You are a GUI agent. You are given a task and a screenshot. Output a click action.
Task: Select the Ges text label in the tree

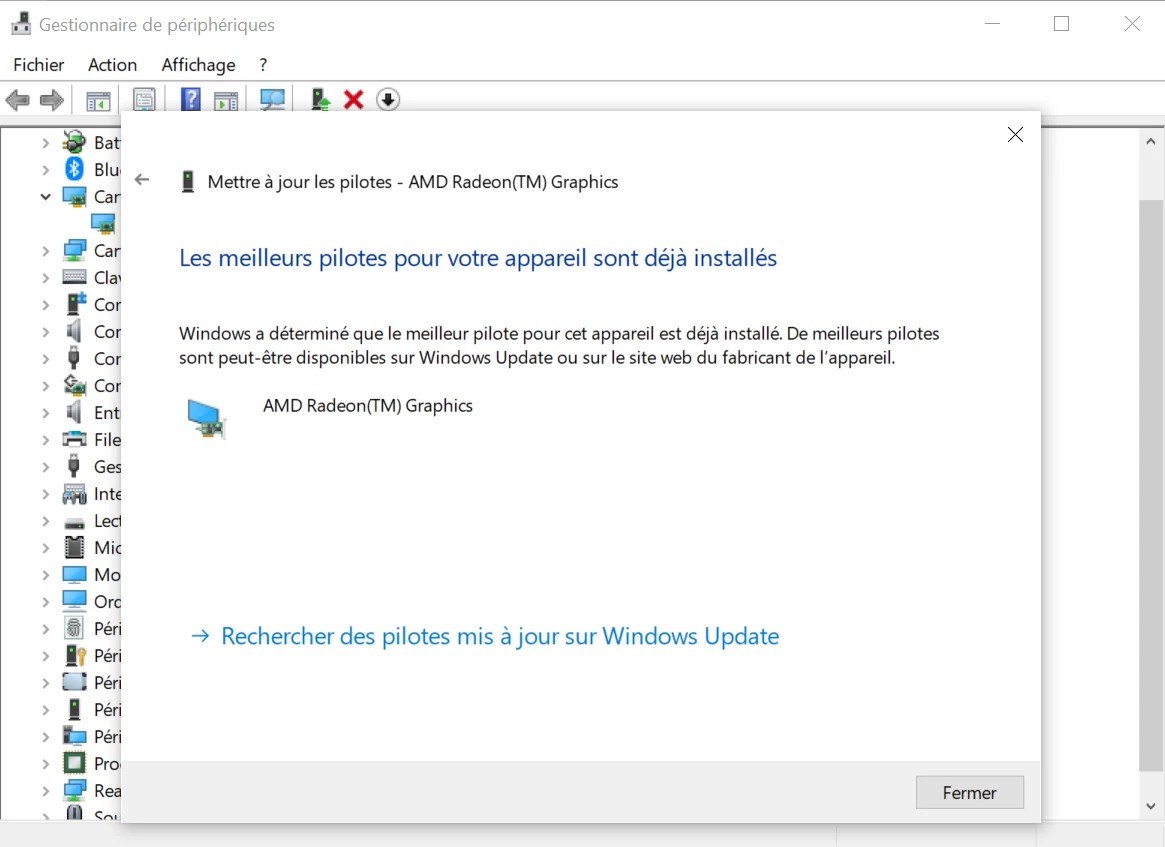click(107, 467)
